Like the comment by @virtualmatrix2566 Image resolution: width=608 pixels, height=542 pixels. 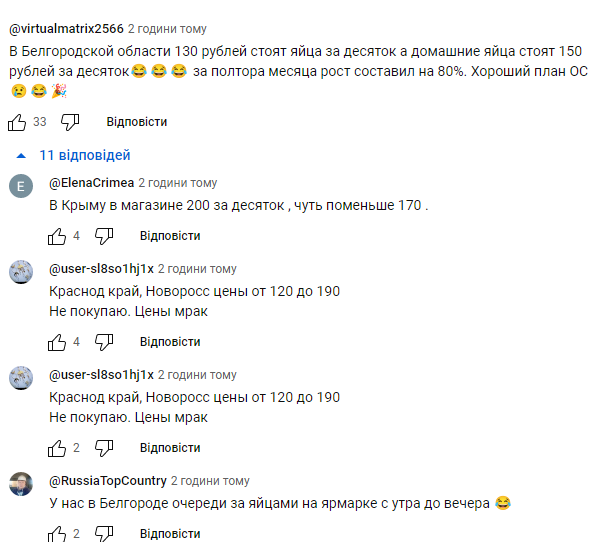point(17,122)
